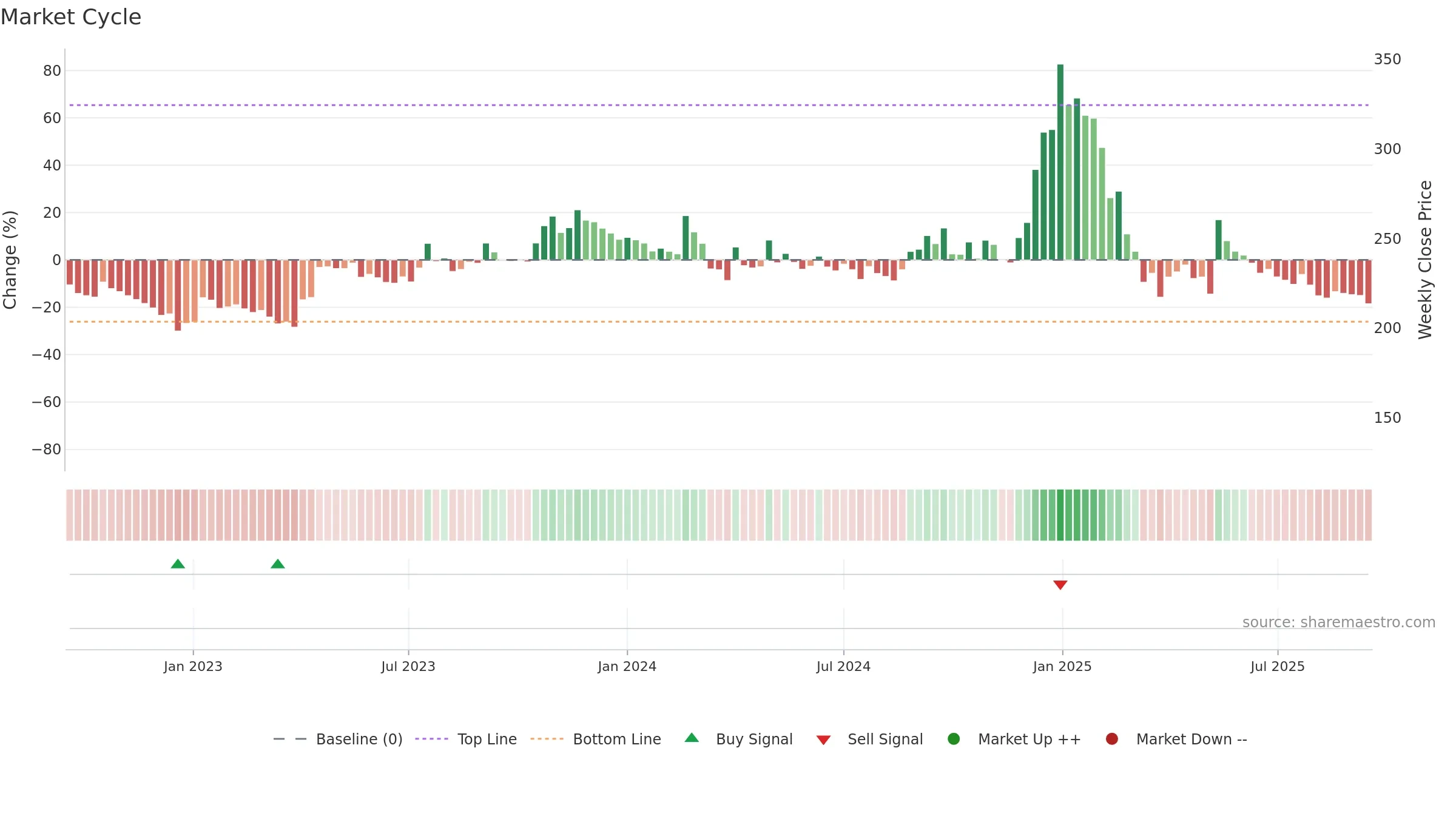
Task: Click the '−60' left axis tick label
Action: click(47, 402)
